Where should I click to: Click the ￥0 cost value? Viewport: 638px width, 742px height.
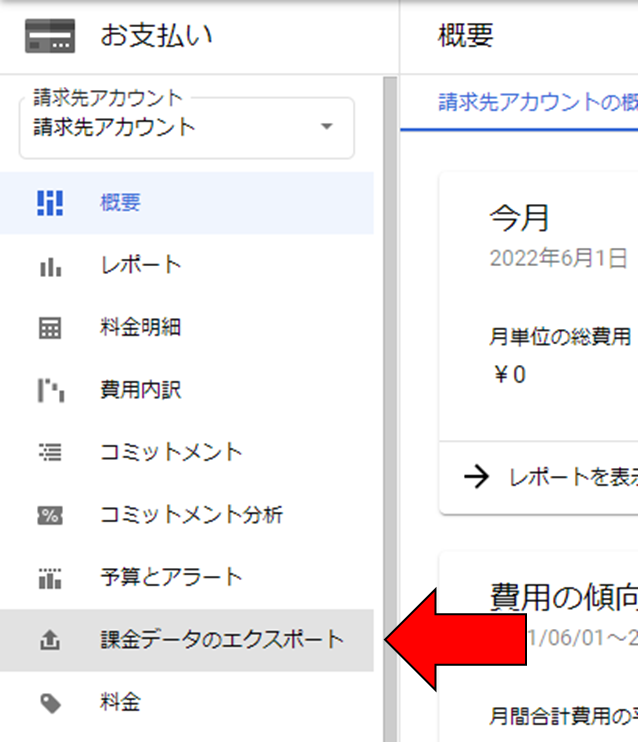(510, 375)
